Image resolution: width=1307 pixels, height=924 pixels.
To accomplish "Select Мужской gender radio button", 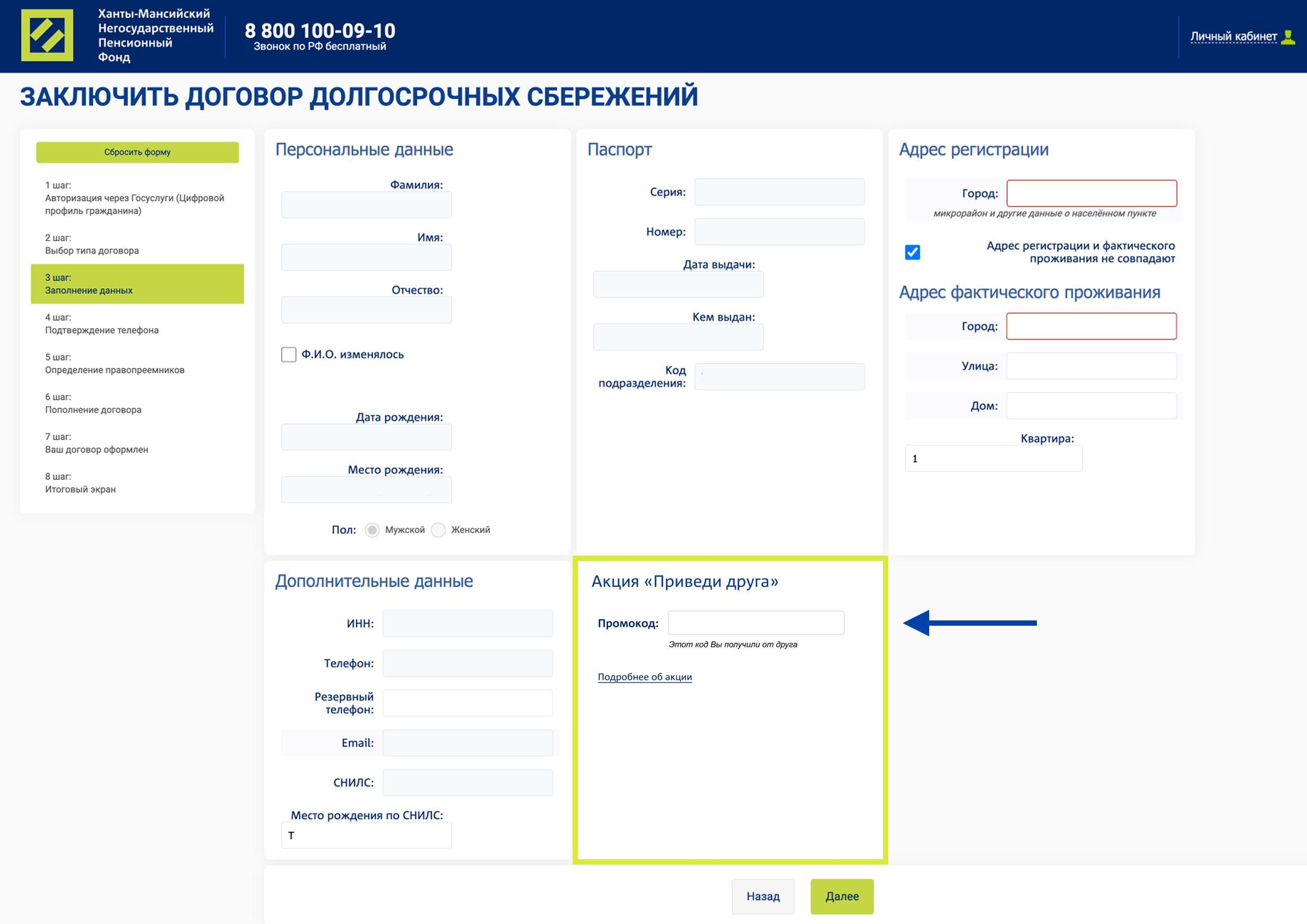I will tap(373, 530).
